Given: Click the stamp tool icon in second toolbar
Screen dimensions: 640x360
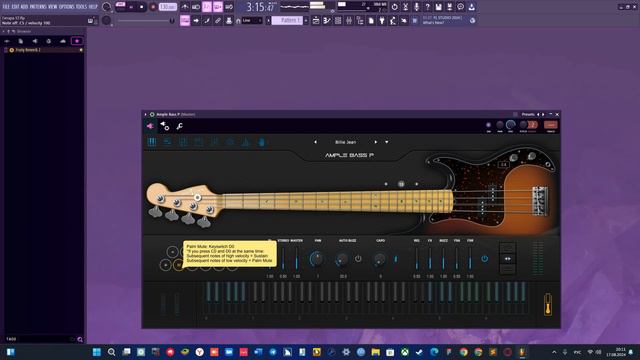Looking at the screenshot, I should click(x=229, y=20).
